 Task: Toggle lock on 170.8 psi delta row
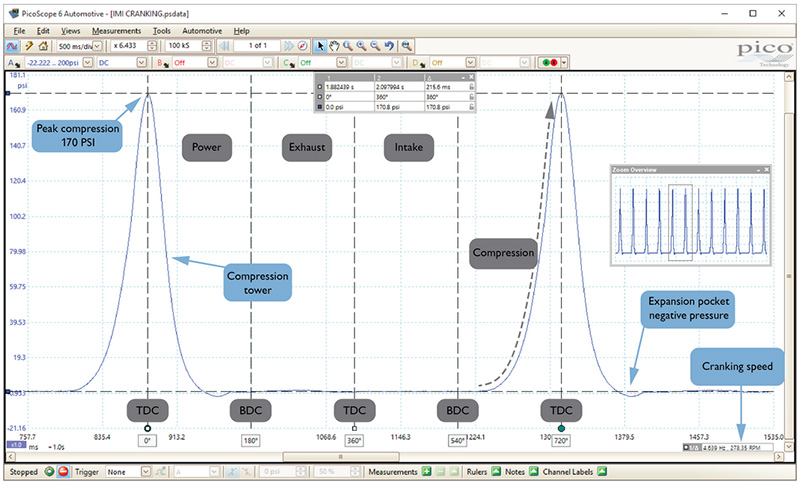click(471, 107)
